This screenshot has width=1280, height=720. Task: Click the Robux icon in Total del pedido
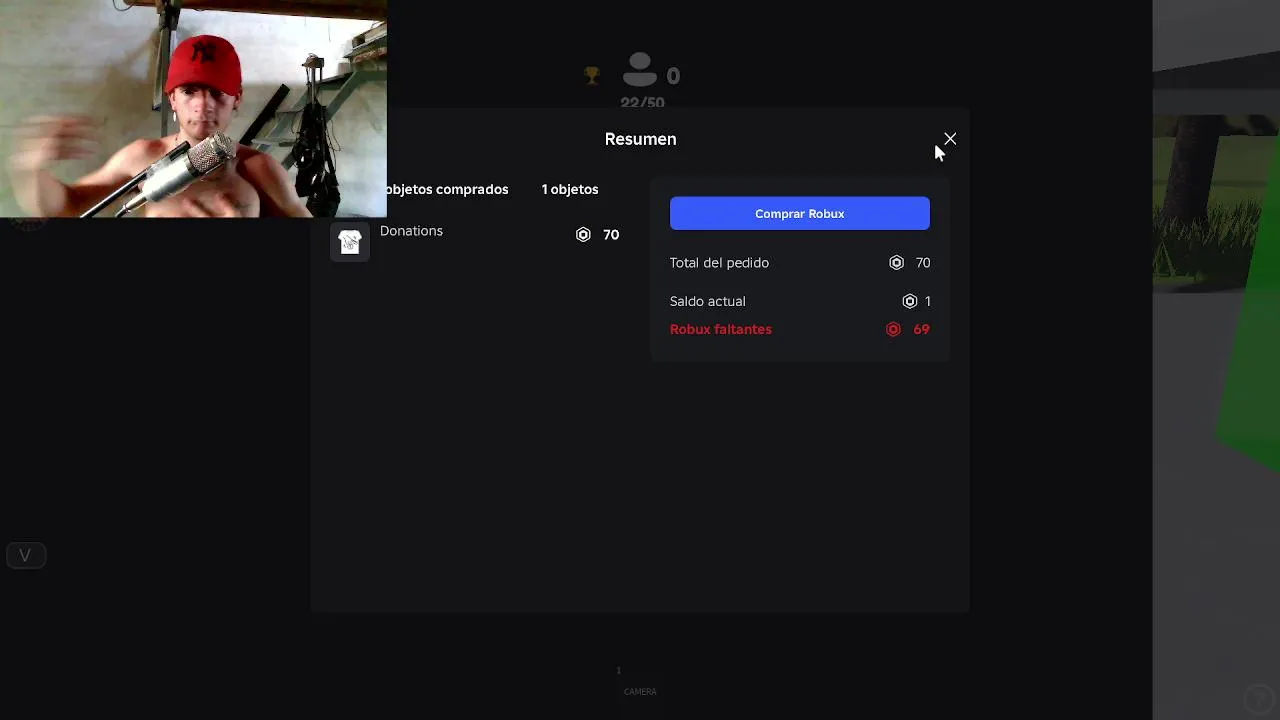[896, 263]
